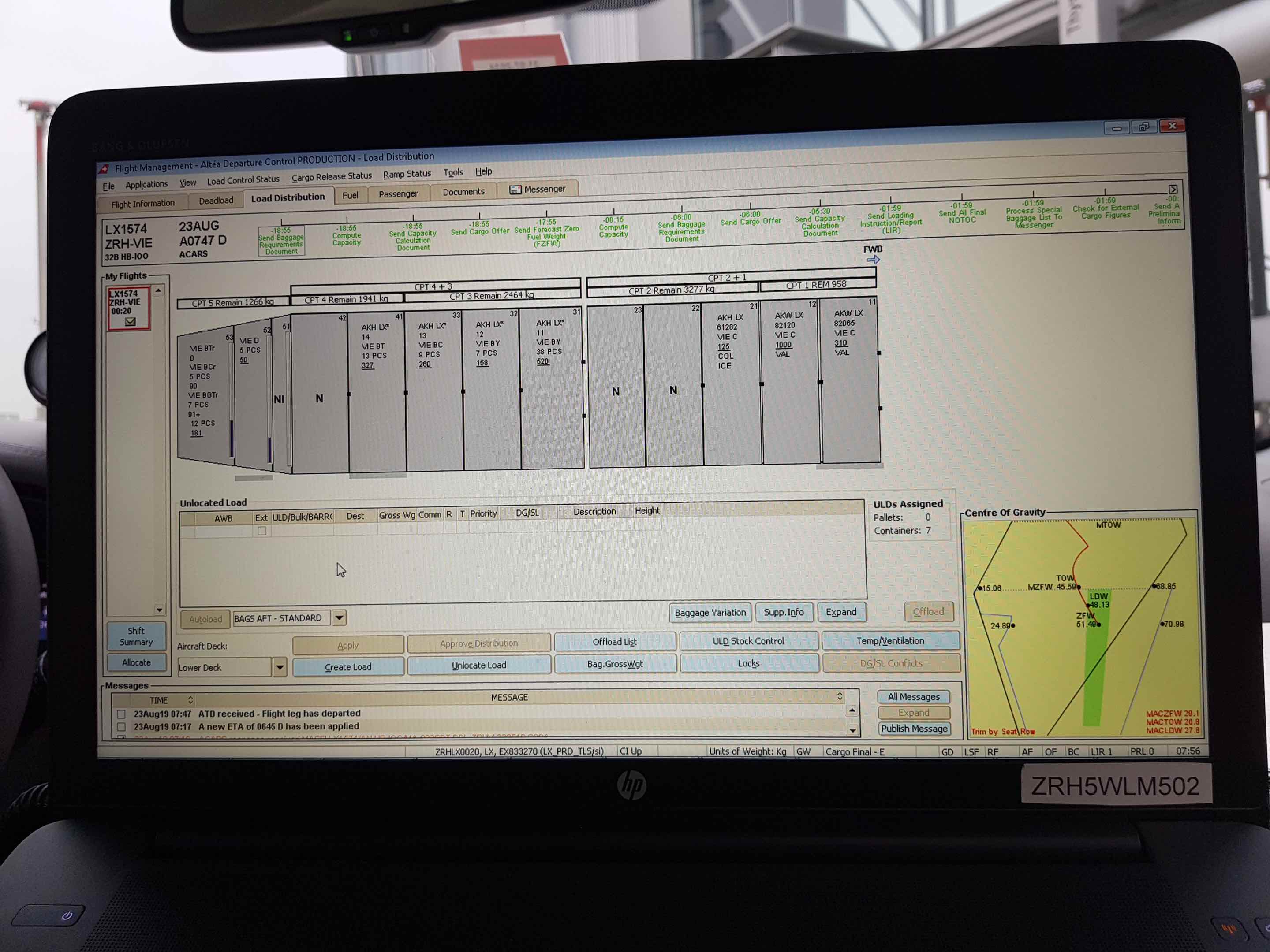Check the new ETA message checkbox
1270x952 pixels.
pyautogui.click(x=121, y=727)
